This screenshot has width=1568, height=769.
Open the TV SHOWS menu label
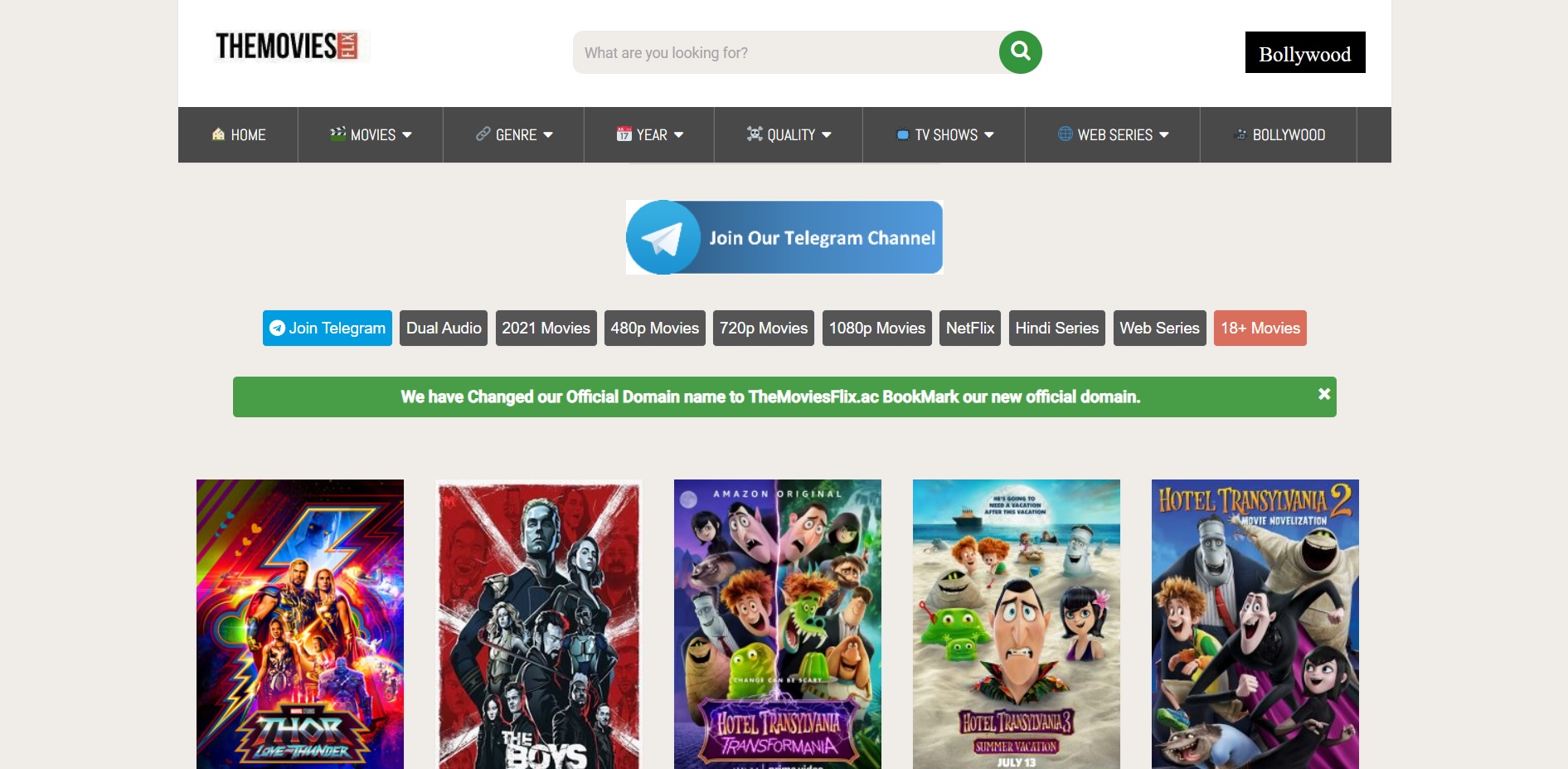(946, 135)
